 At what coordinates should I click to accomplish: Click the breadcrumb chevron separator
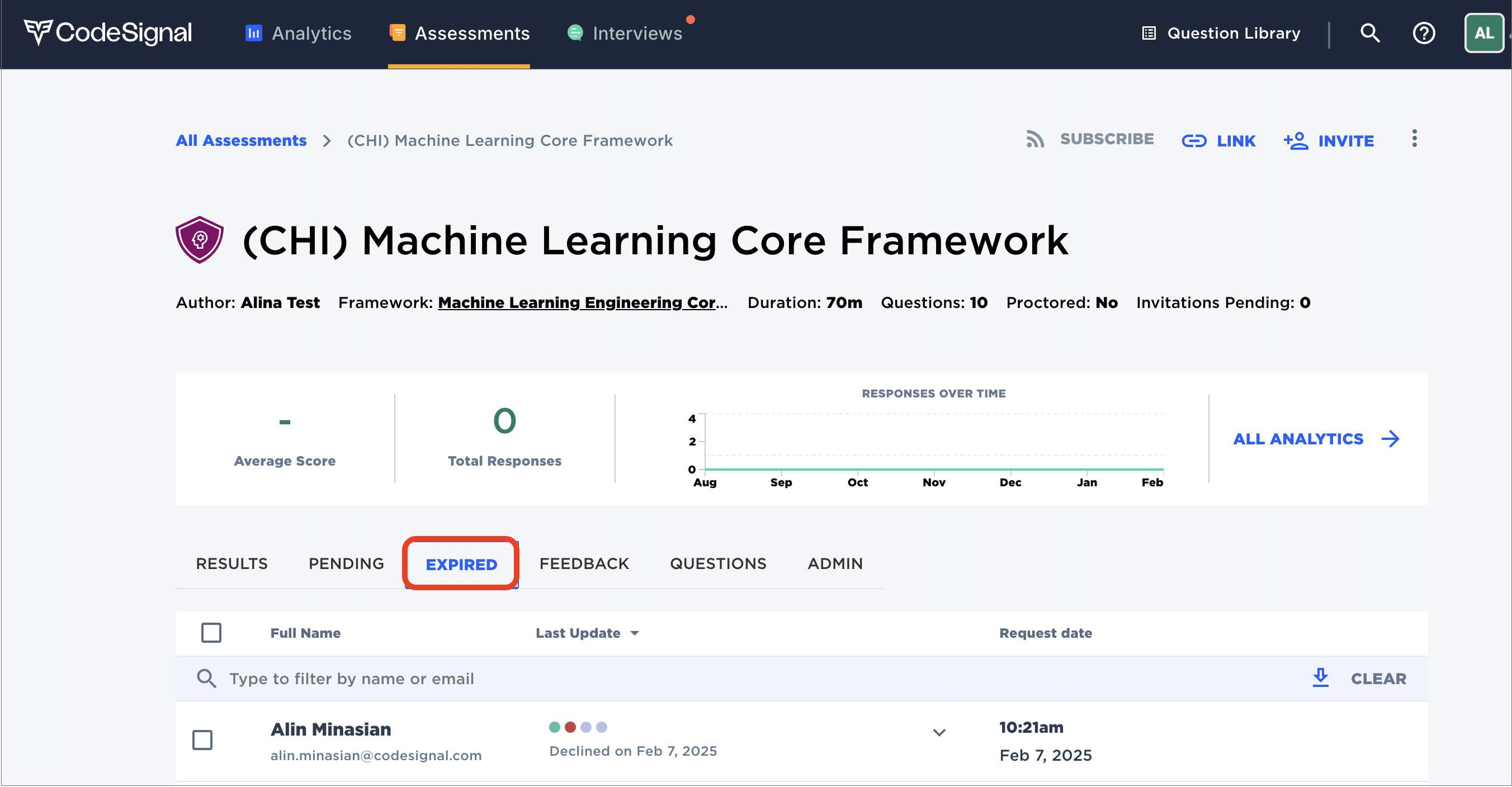point(327,141)
